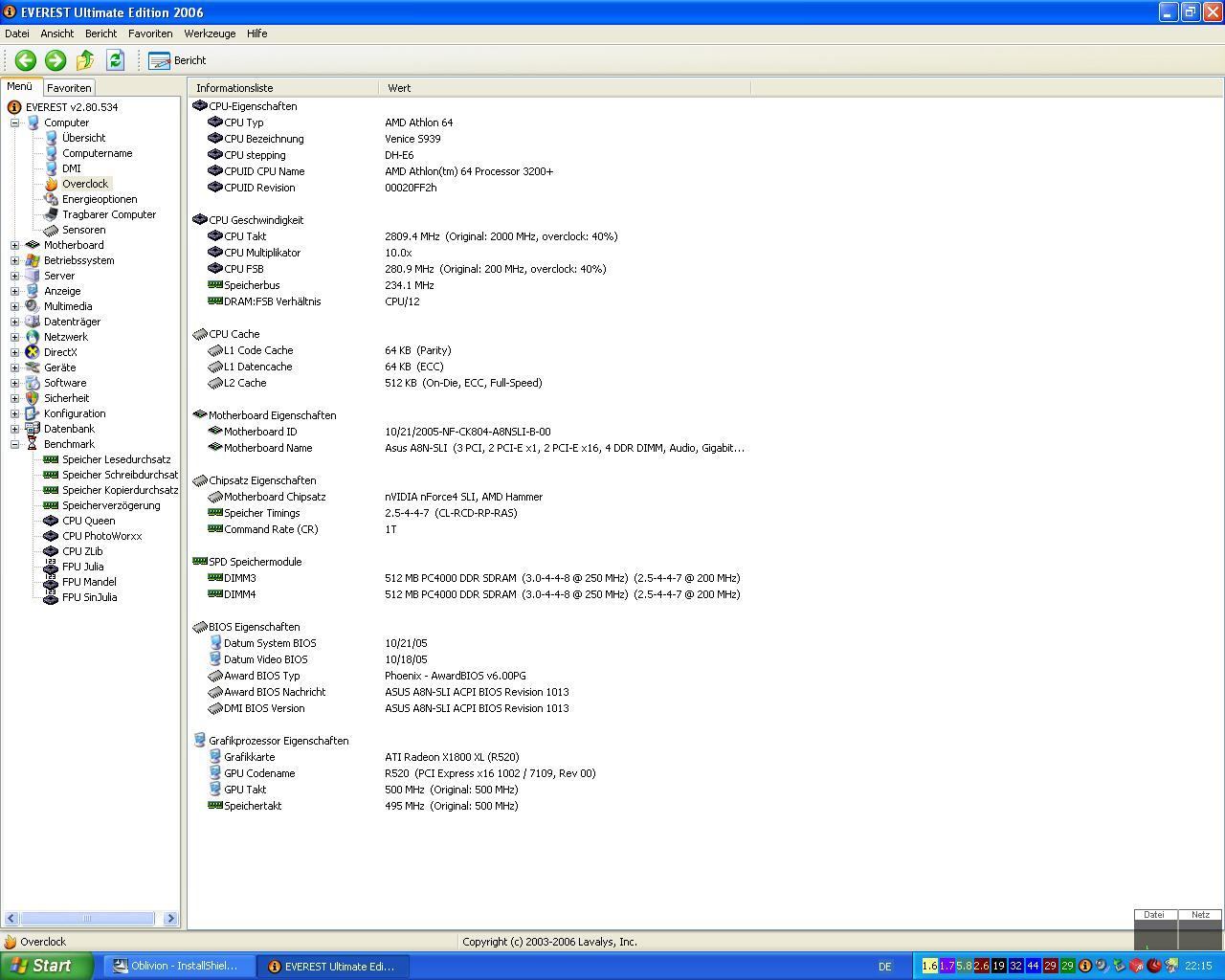The height and width of the screenshot is (980, 1225).
Task: Click the green Forward arrow toolbar icon
Action: (56, 60)
